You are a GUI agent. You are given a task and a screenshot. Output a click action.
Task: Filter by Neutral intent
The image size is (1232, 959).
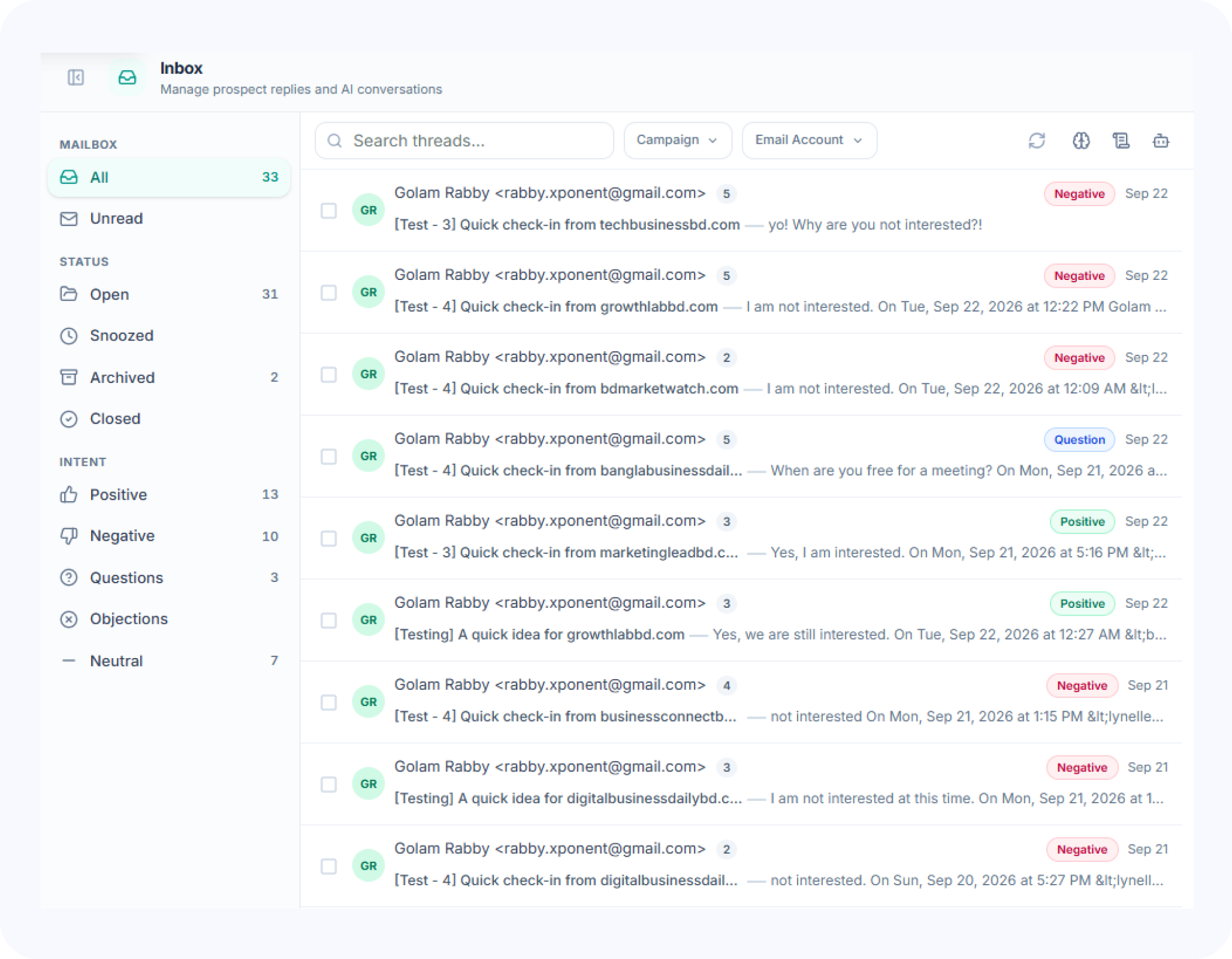169,661
